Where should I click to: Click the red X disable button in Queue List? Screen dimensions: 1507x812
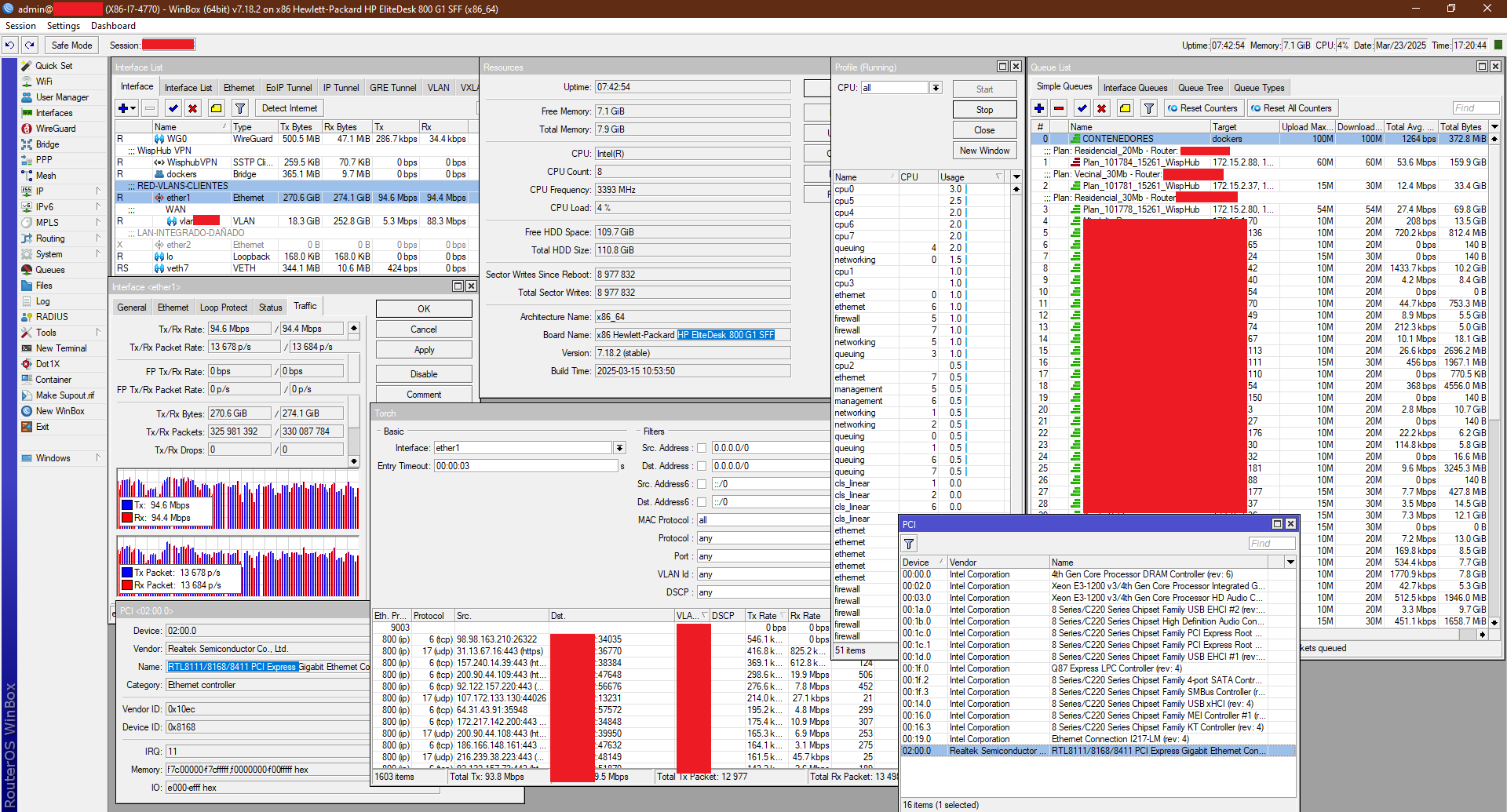coord(1102,108)
